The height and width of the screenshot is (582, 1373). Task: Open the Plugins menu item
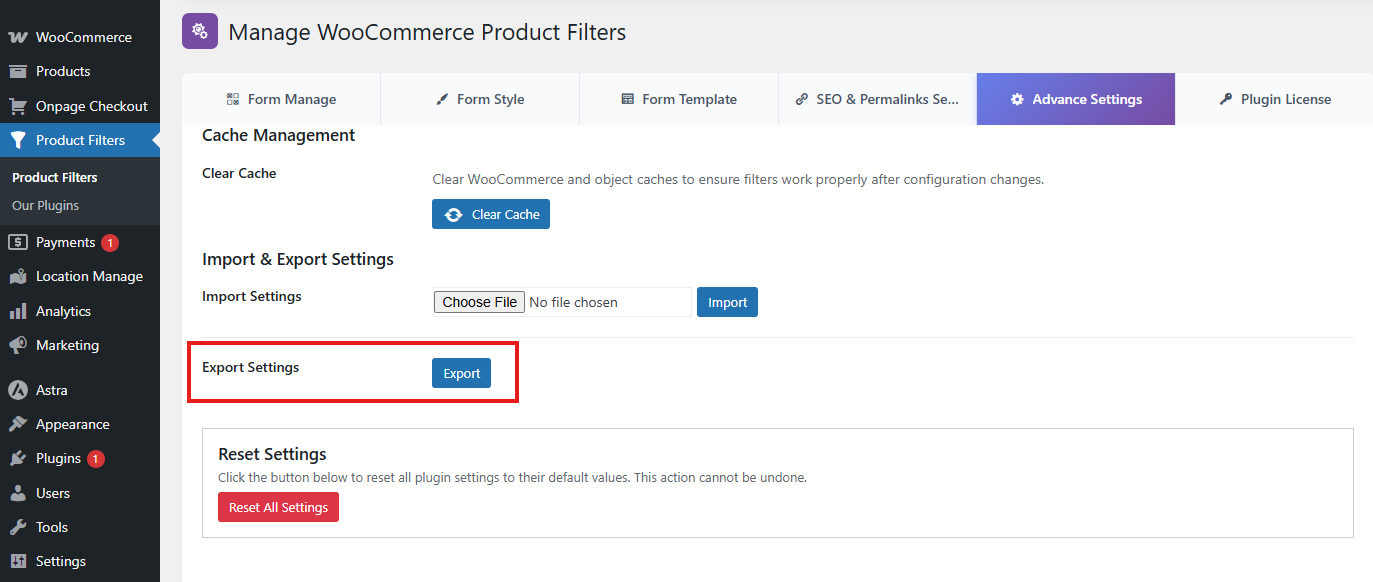[80, 458]
